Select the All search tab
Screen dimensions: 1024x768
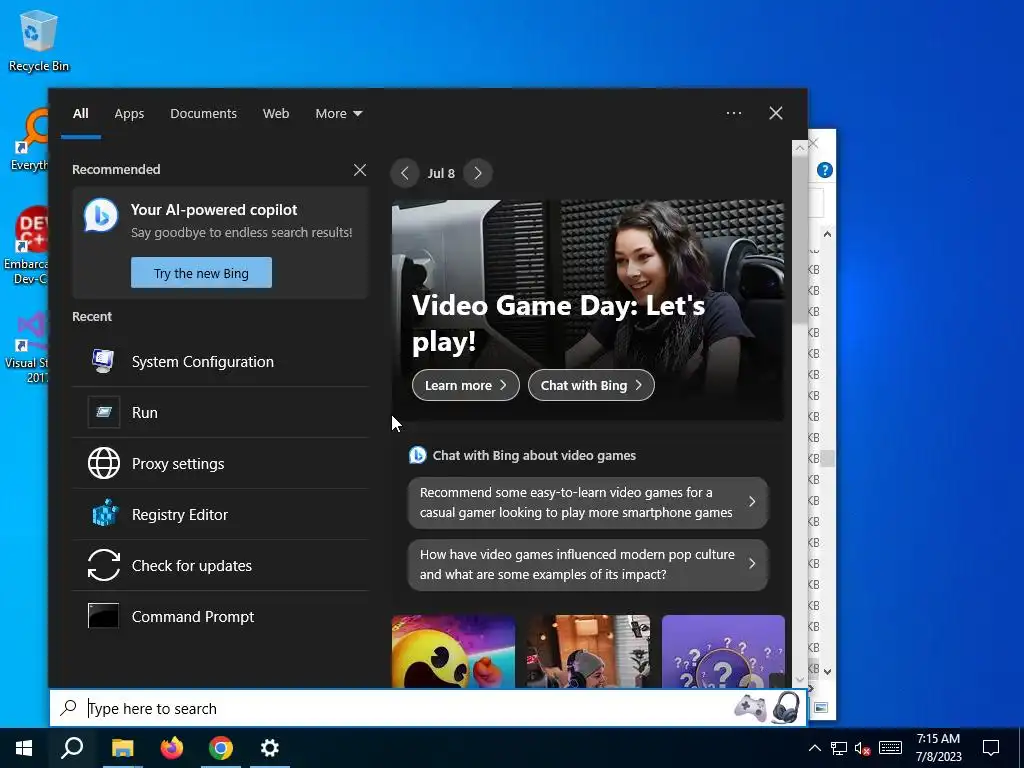pos(80,113)
